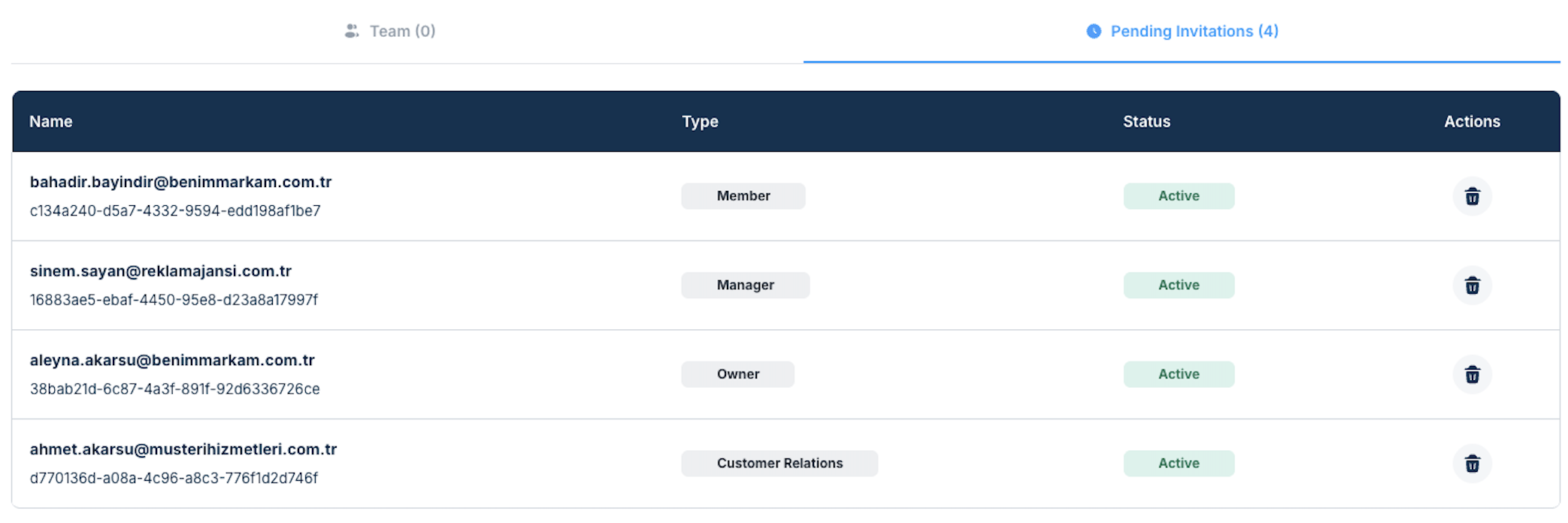Click email ahmet.akarsu@musterihizmetleri.com.tr
Image resolution: width=1568 pixels, height=523 pixels.
tap(183, 449)
